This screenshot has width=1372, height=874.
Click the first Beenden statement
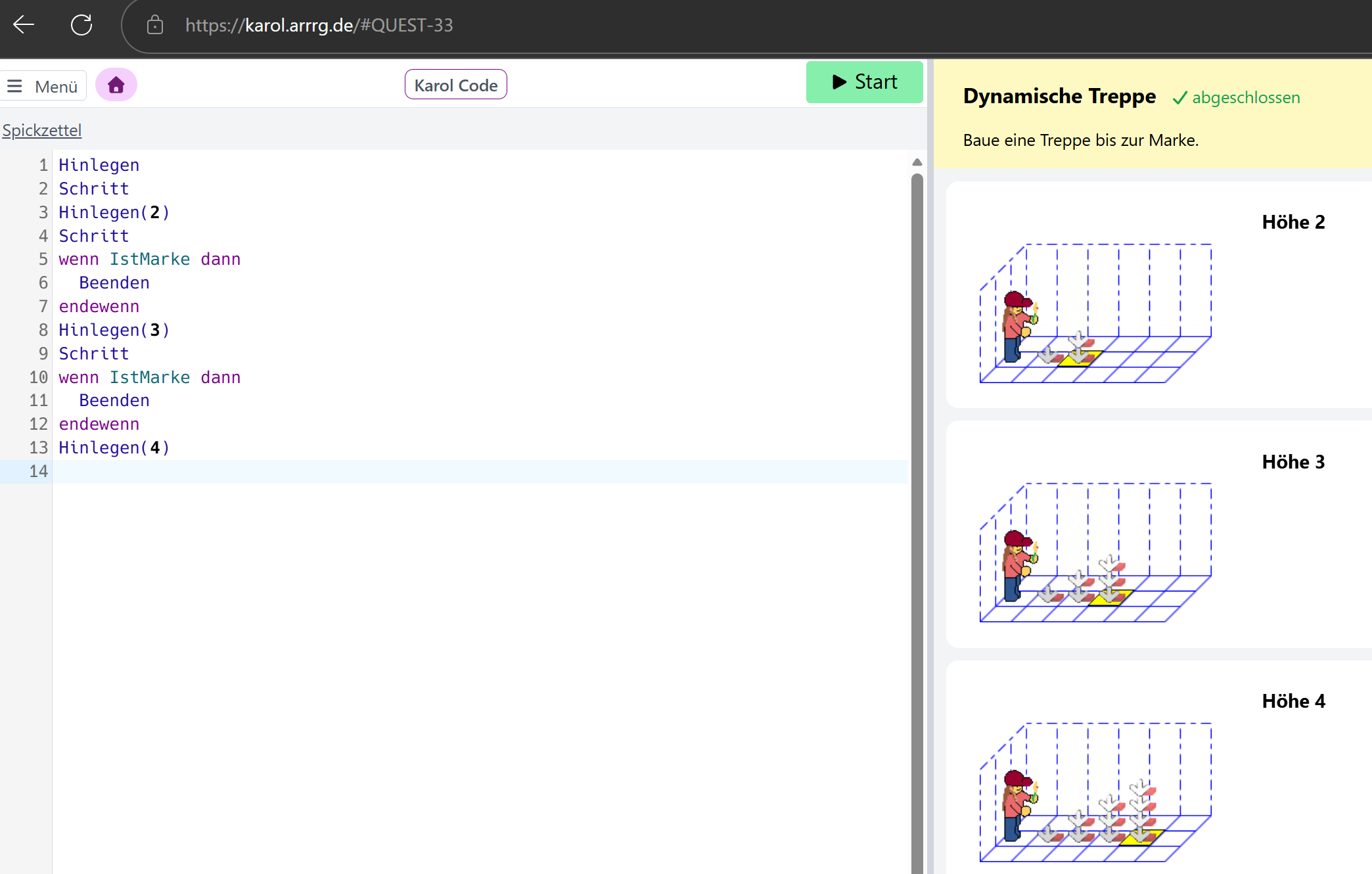coord(114,283)
